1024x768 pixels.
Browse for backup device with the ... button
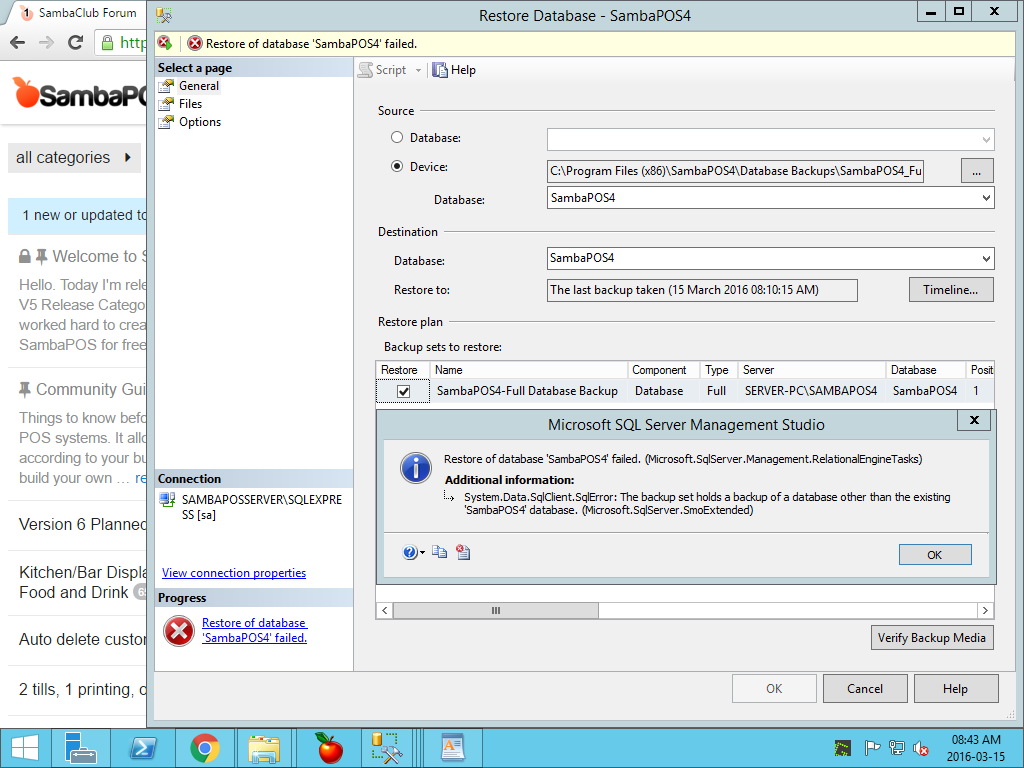coord(977,170)
